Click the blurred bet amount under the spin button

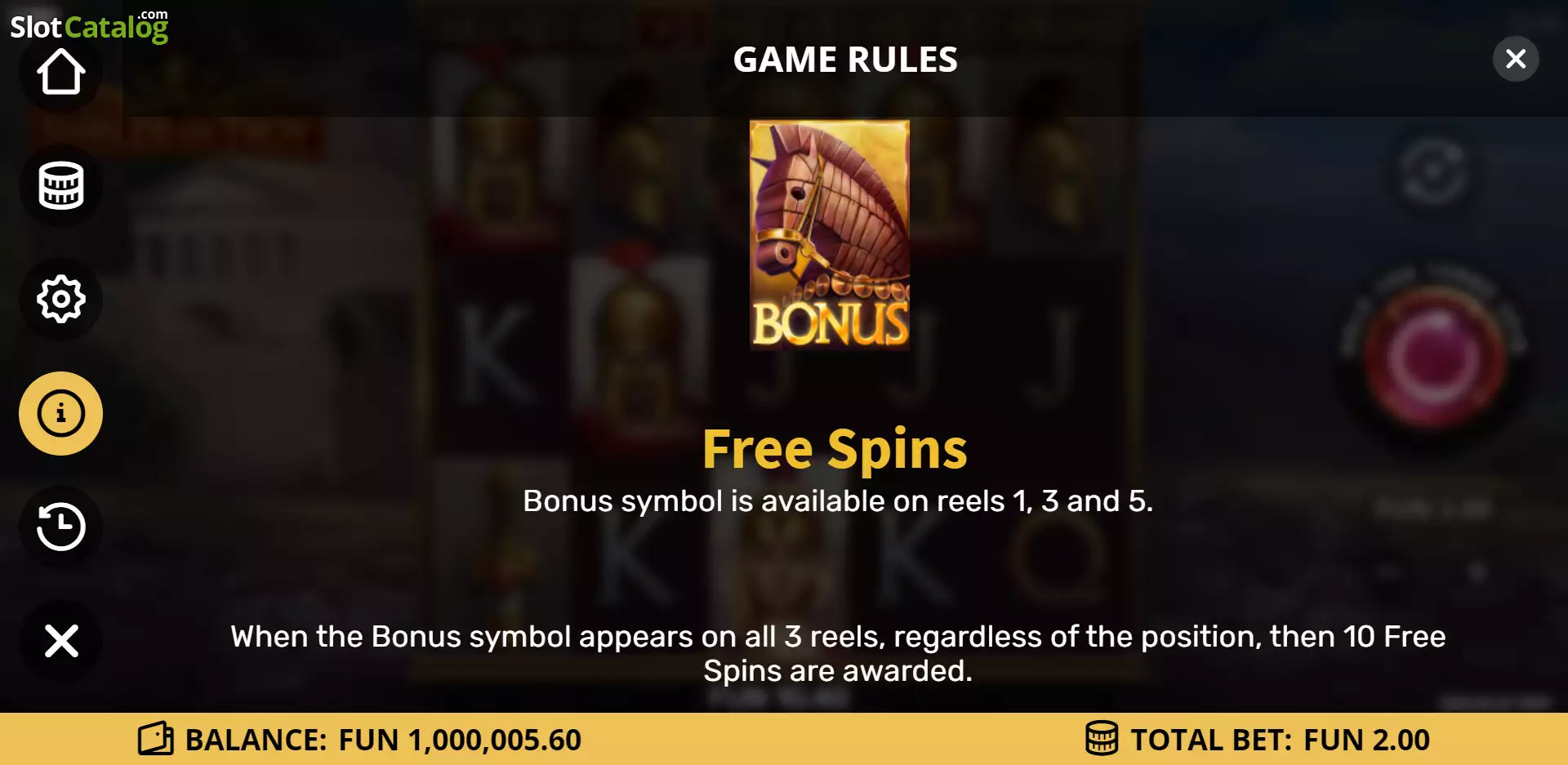pyautogui.click(x=1434, y=509)
